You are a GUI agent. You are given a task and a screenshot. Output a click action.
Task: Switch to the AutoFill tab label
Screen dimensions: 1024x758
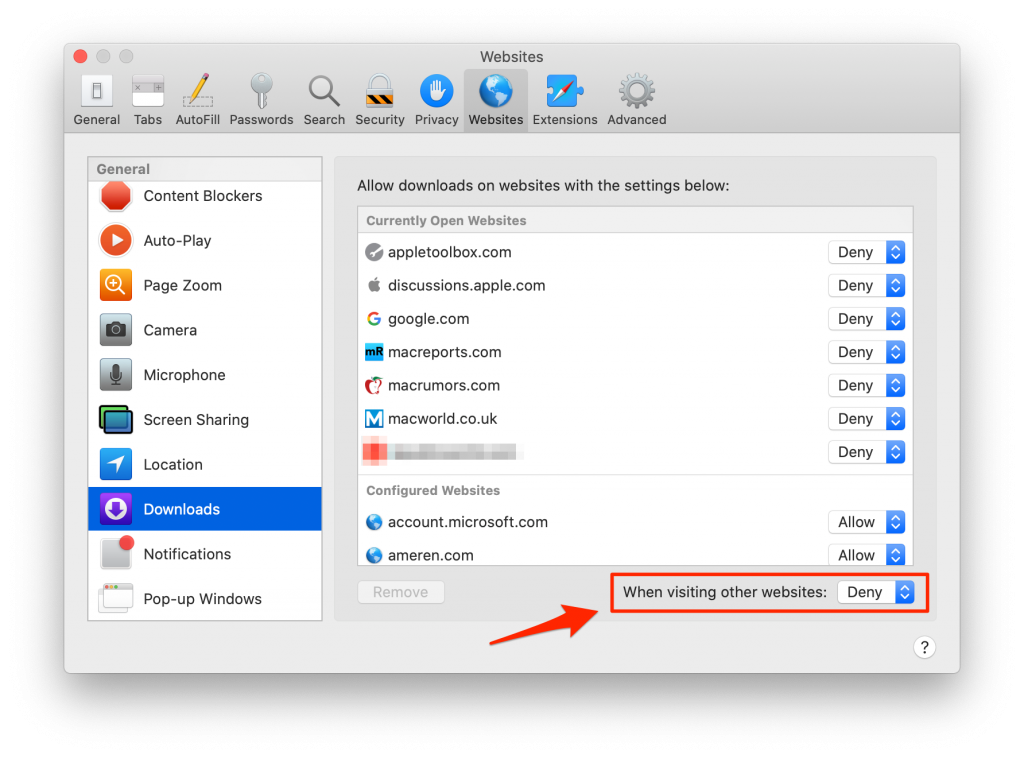(198, 119)
